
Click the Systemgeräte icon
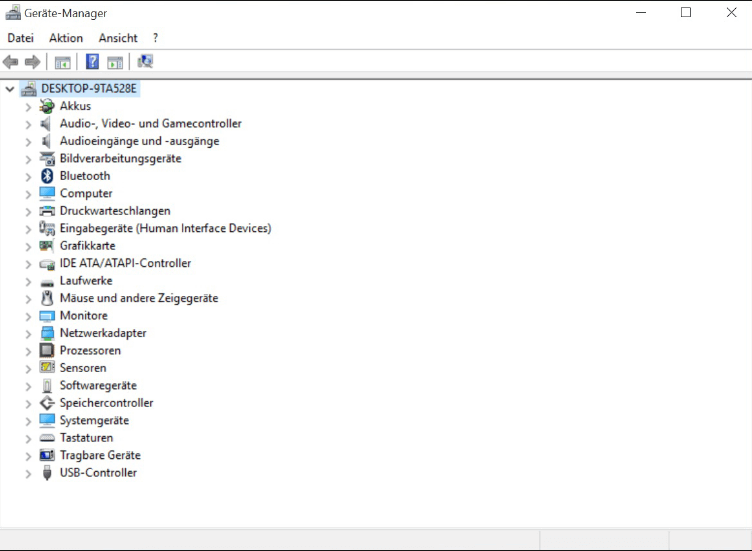pyautogui.click(x=47, y=420)
